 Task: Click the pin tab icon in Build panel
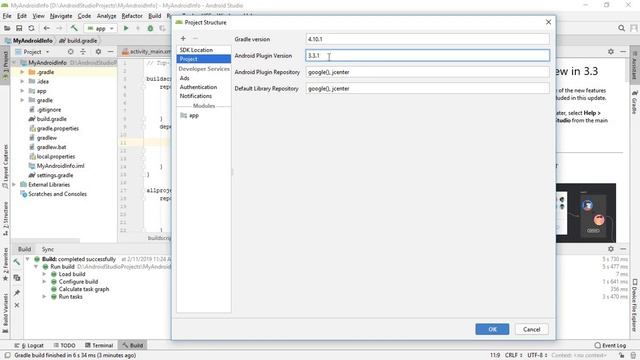(17, 293)
